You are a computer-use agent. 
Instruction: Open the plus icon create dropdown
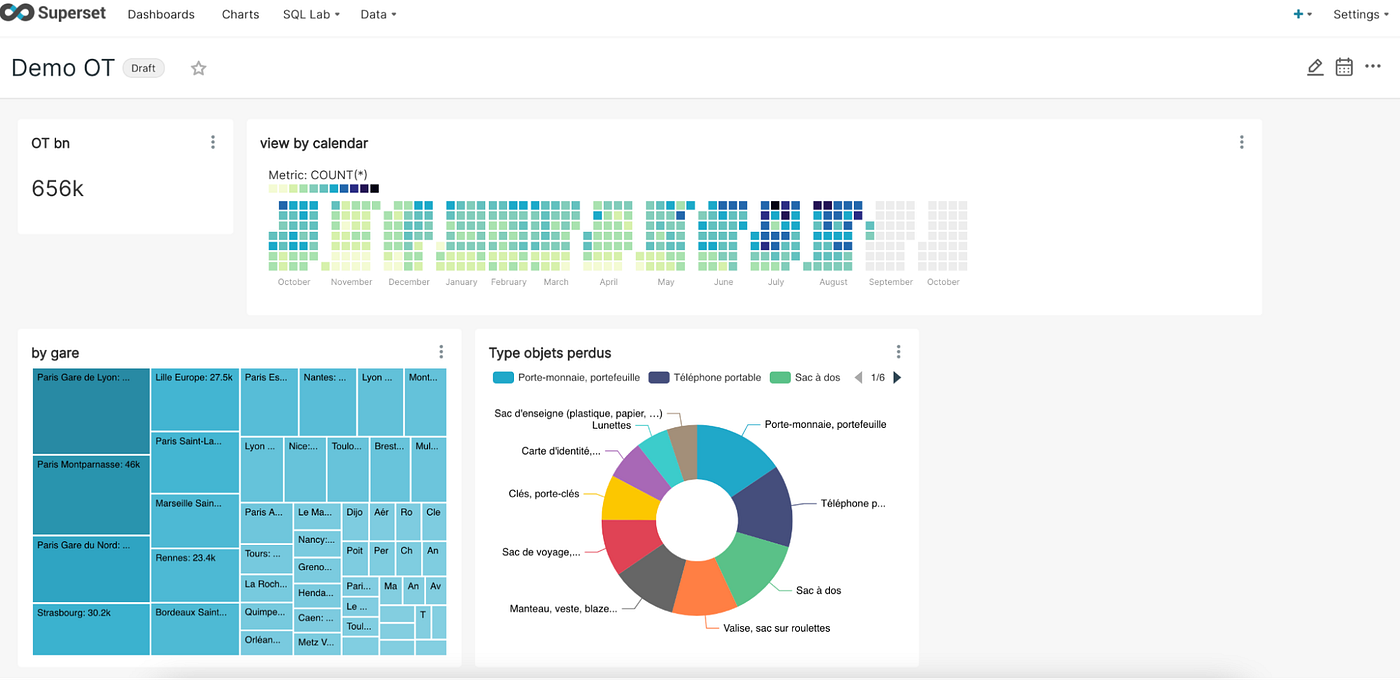tap(1299, 14)
